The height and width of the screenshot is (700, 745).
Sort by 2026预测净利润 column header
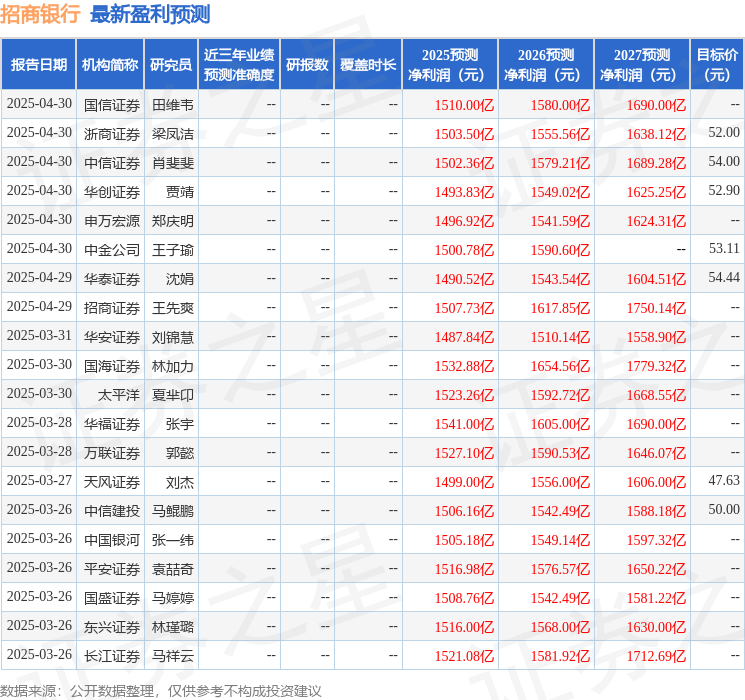point(546,64)
